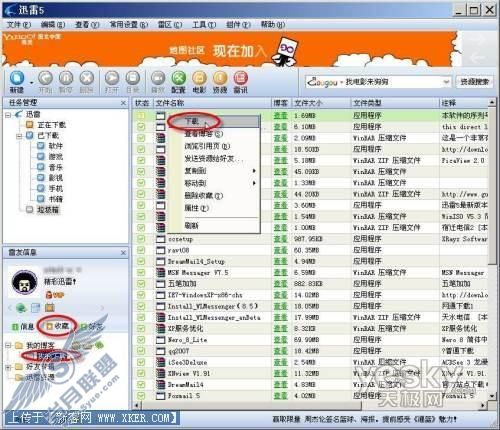
Task: Open the Gougou search box dropdown arrow
Action: [446, 82]
